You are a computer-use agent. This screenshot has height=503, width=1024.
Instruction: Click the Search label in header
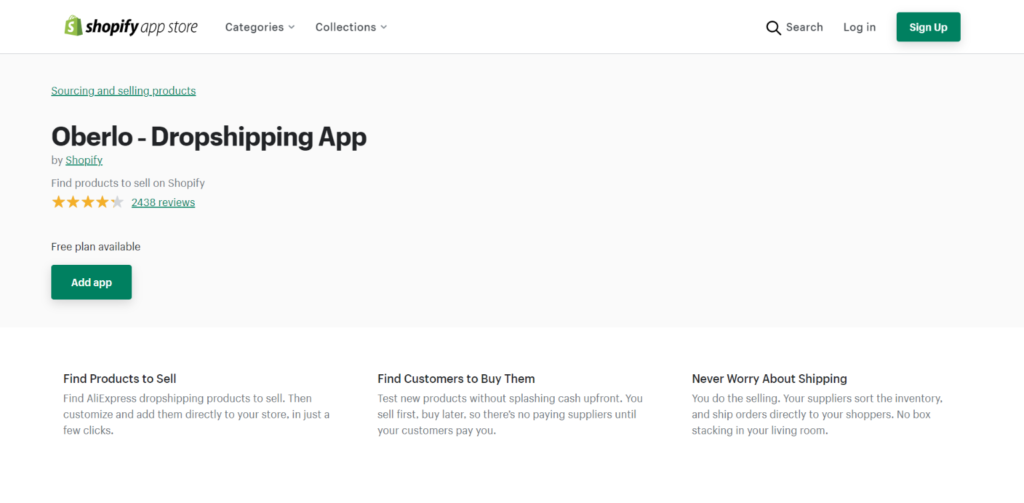(805, 27)
